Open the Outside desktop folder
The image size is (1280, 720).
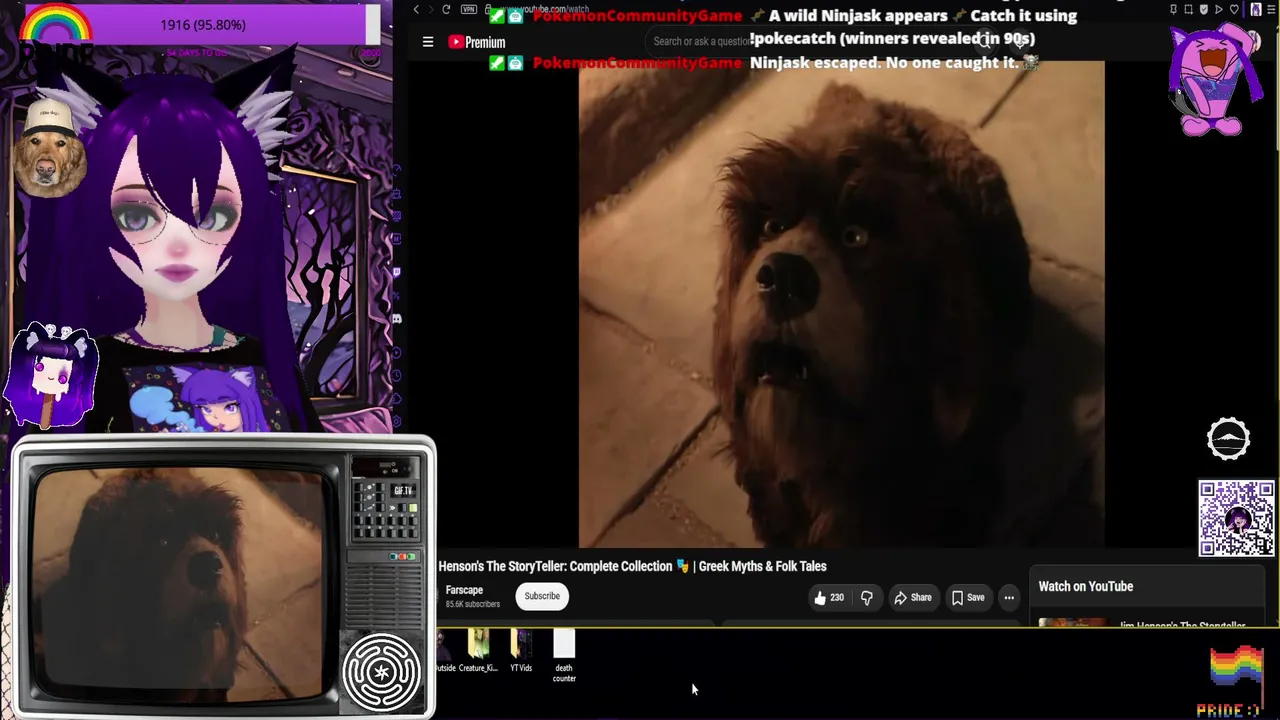tap(445, 651)
